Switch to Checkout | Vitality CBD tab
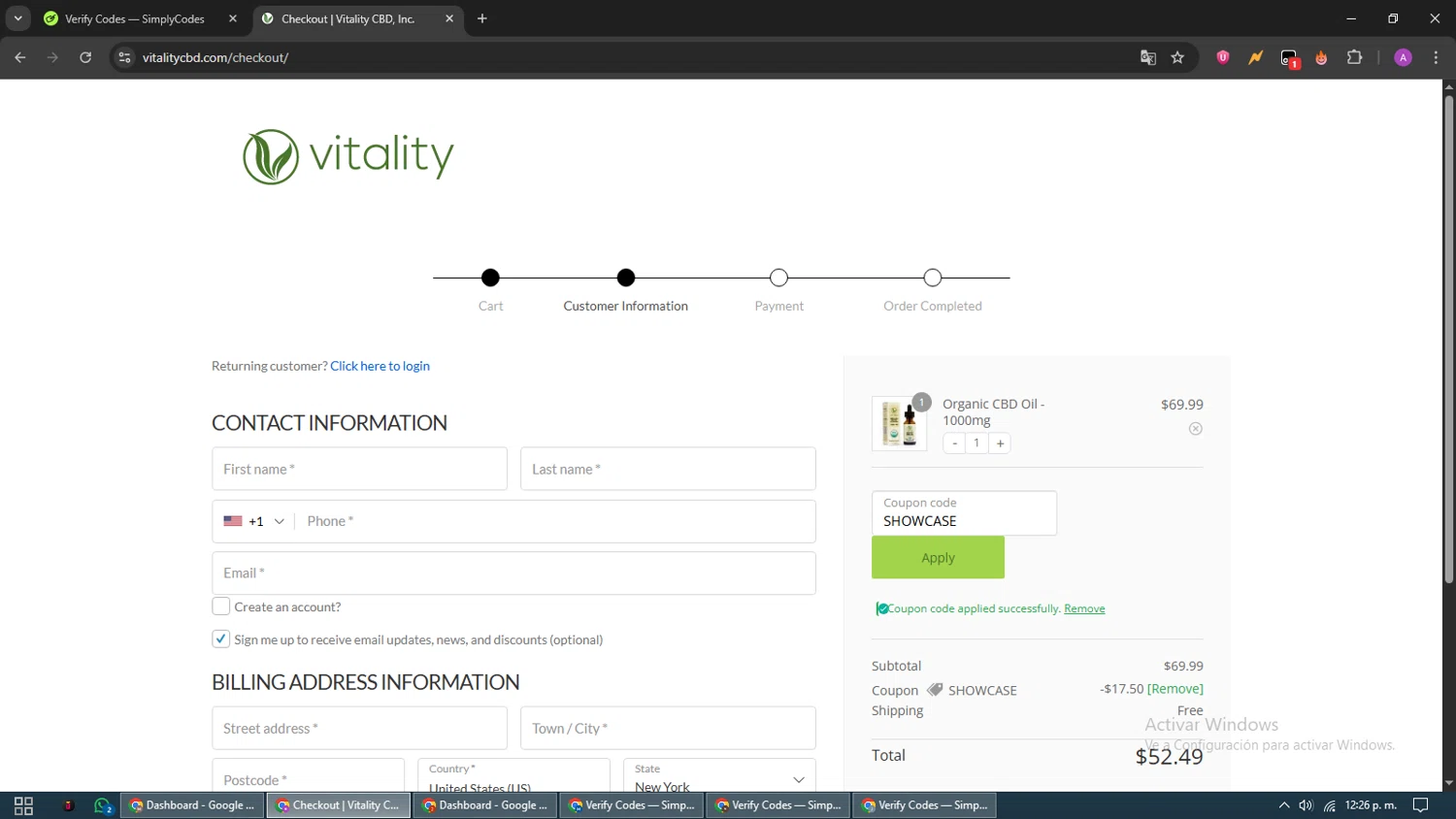 pos(347,18)
